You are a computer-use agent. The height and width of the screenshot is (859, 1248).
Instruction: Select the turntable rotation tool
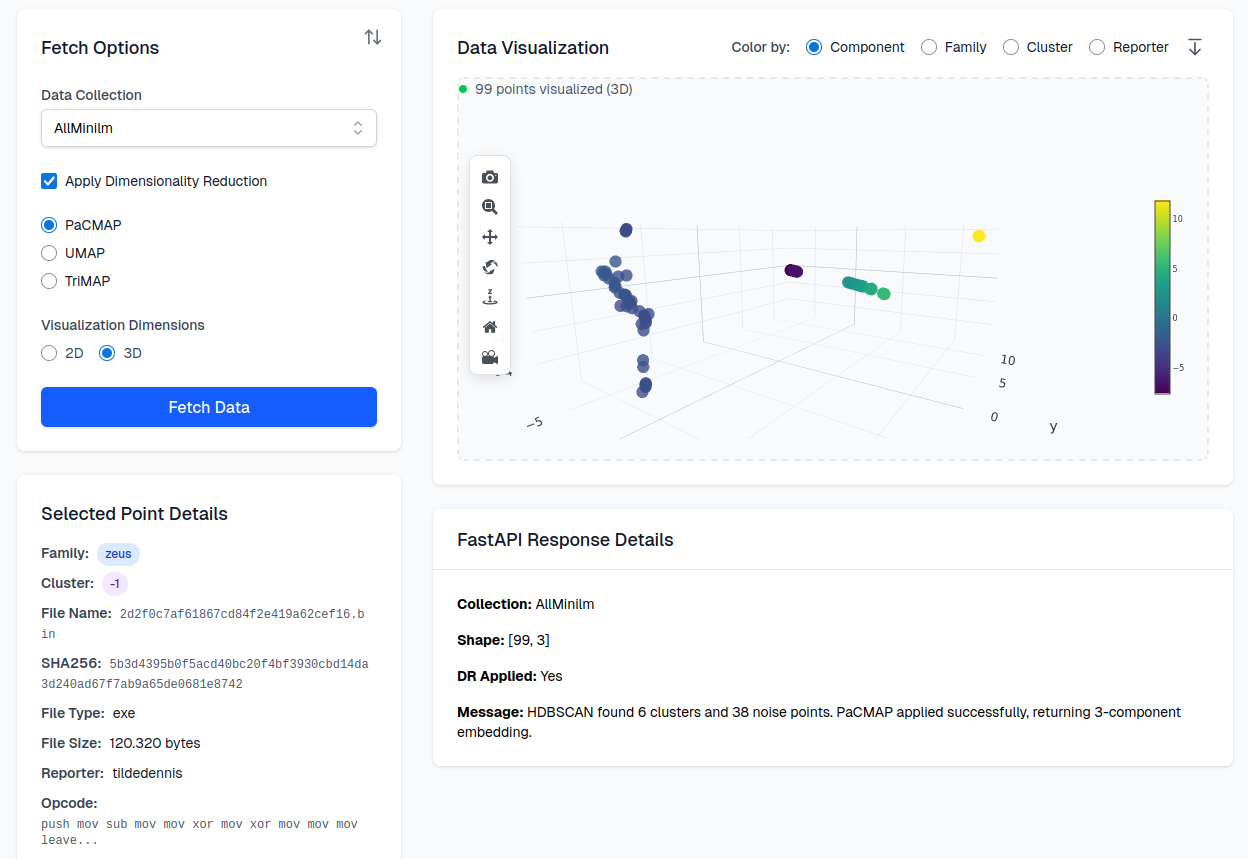pos(490,297)
